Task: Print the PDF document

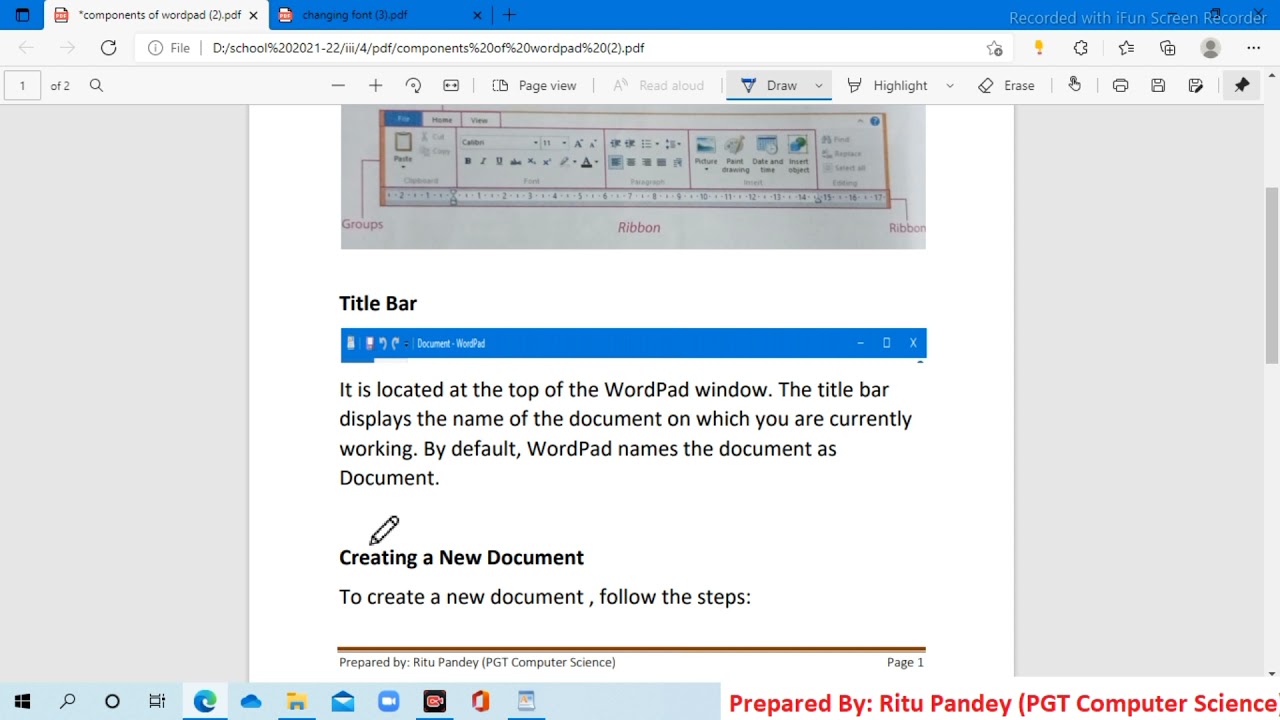Action: click(x=1120, y=85)
